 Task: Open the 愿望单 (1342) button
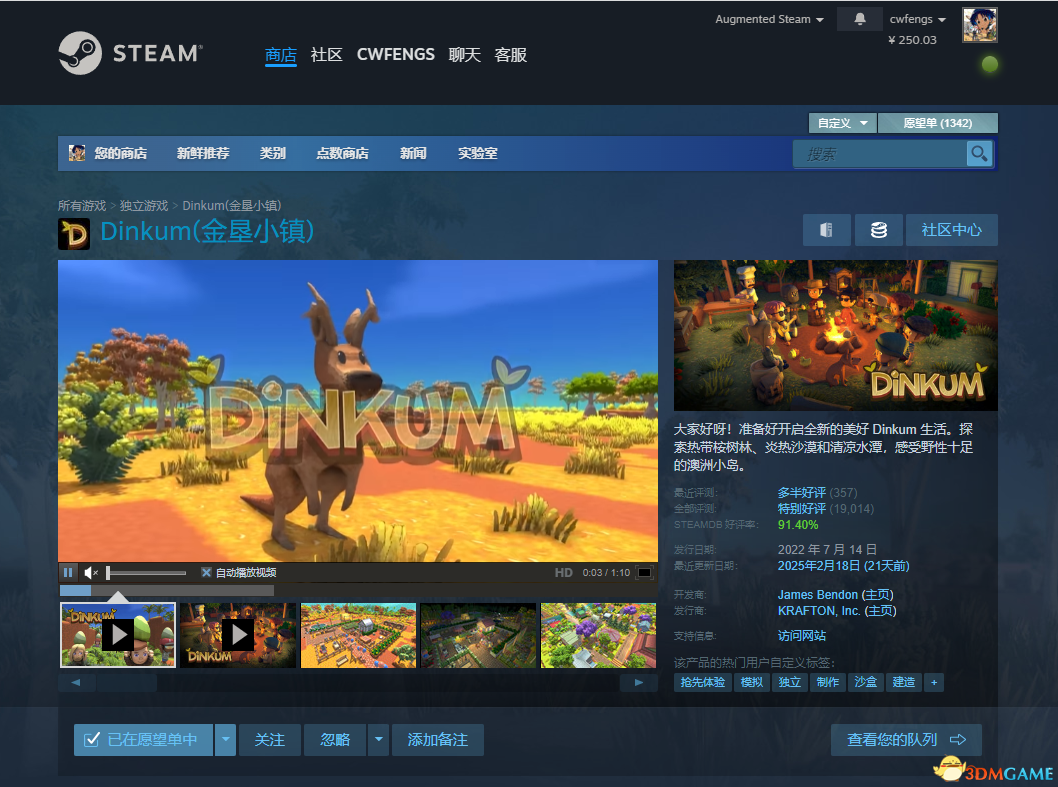938,123
